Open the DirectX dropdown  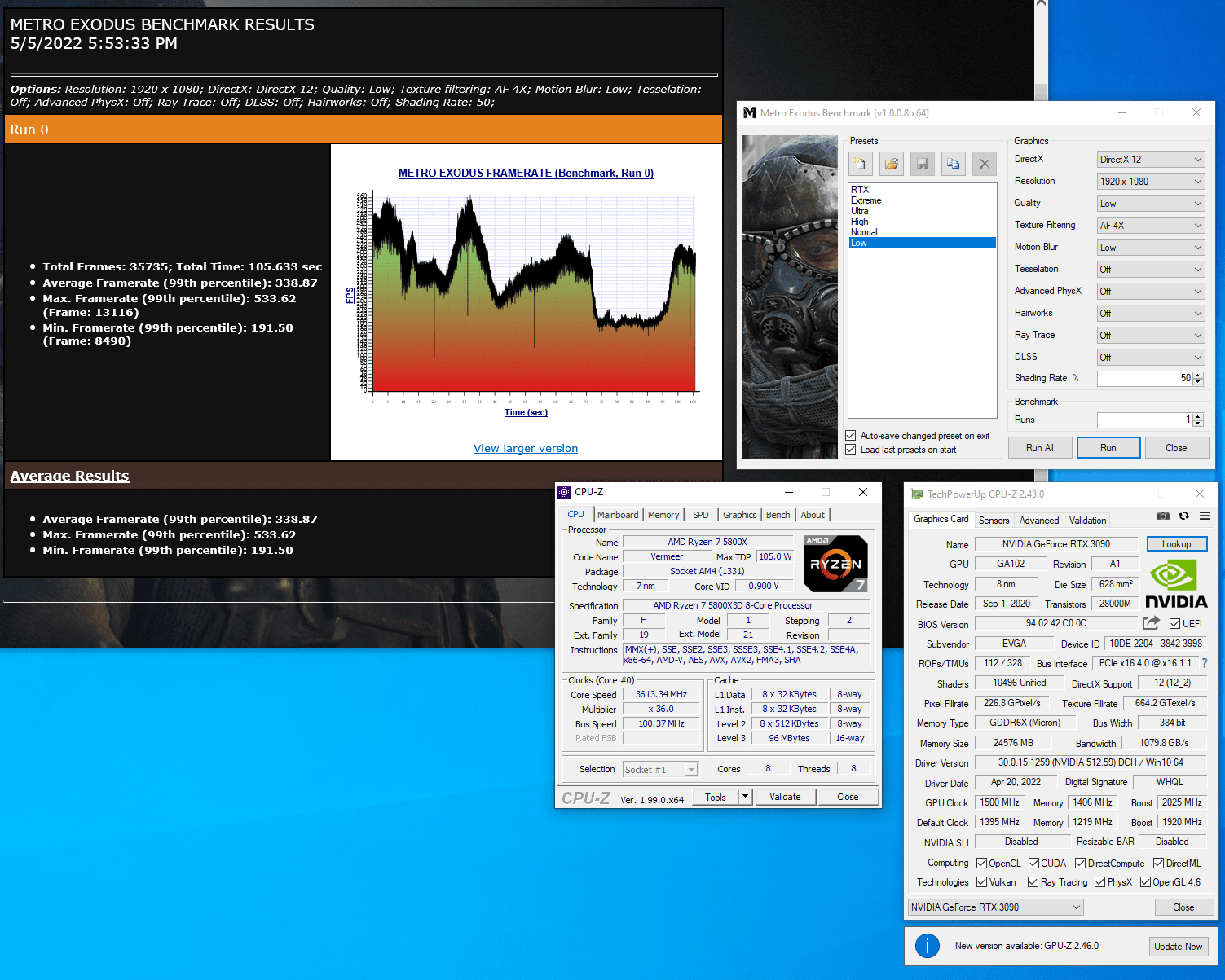click(1151, 160)
